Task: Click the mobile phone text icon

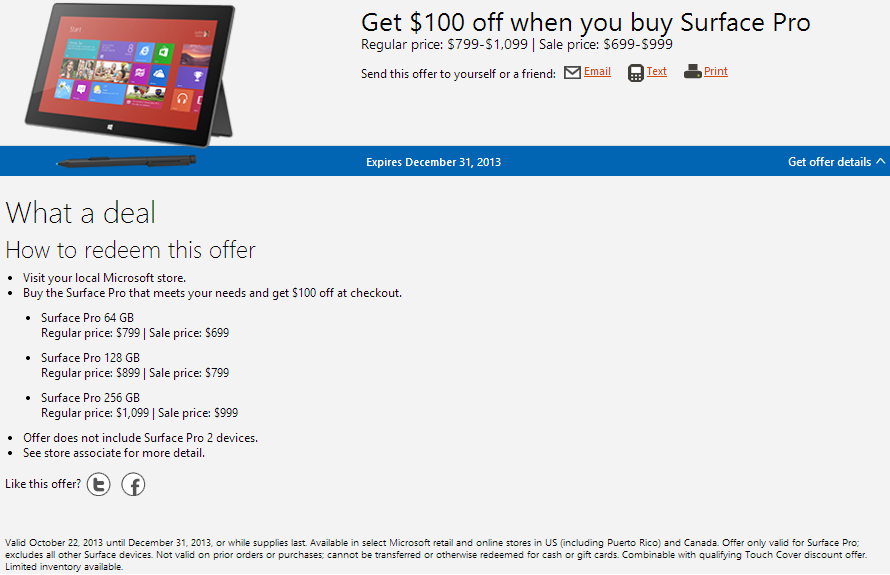Action: [636, 73]
